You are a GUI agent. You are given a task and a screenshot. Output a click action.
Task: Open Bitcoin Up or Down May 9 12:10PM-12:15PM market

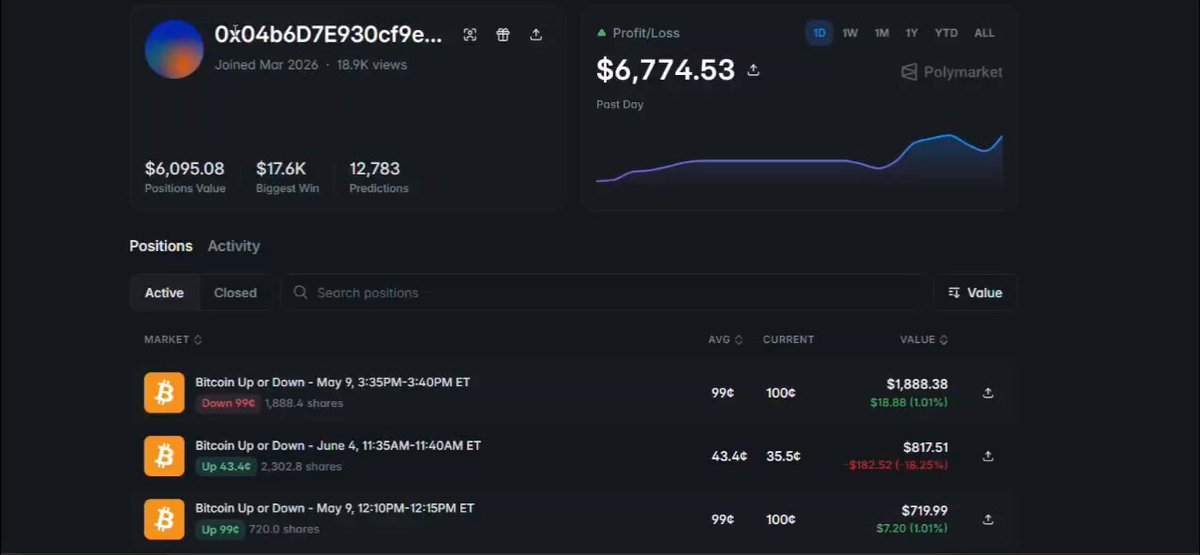pos(335,508)
